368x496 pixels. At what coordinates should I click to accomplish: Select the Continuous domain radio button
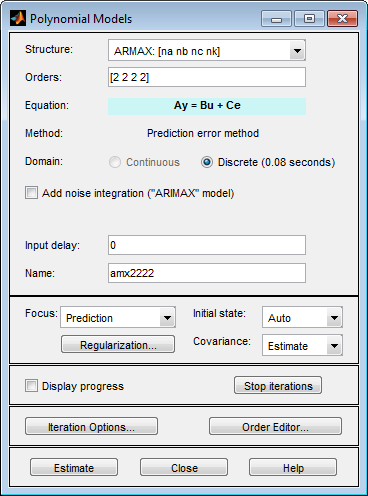tap(115, 162)
